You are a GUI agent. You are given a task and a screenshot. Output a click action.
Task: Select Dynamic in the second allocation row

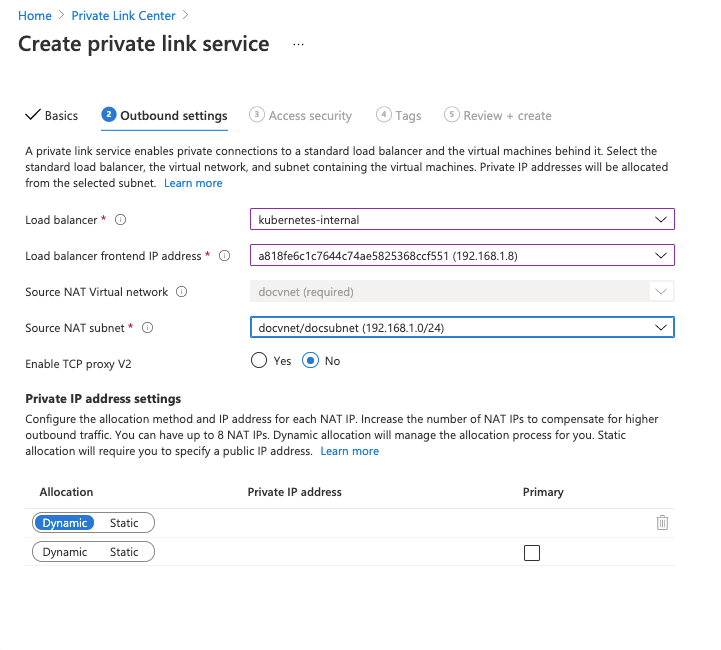65,552
